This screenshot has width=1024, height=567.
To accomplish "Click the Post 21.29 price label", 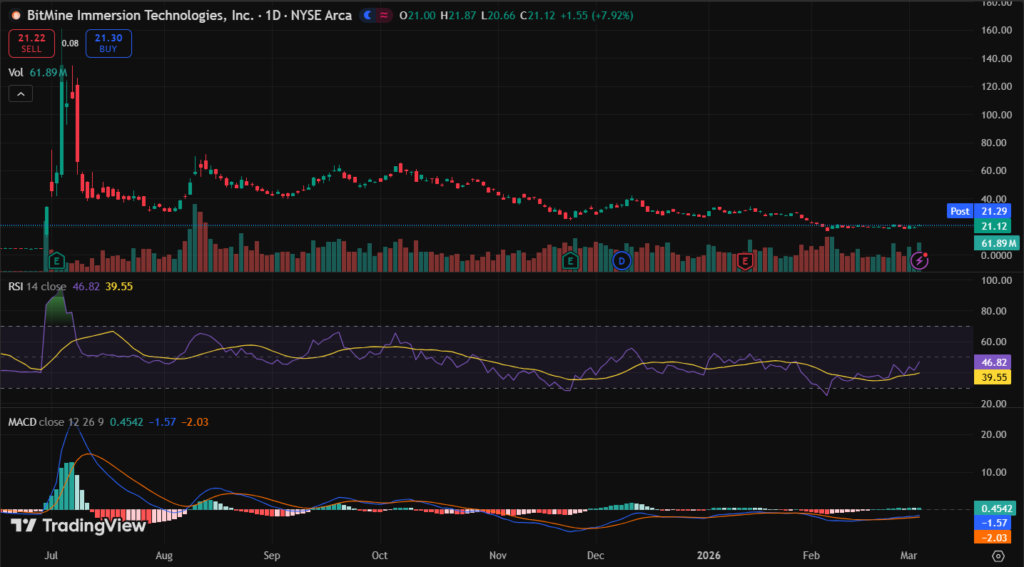I will point(982,211).
